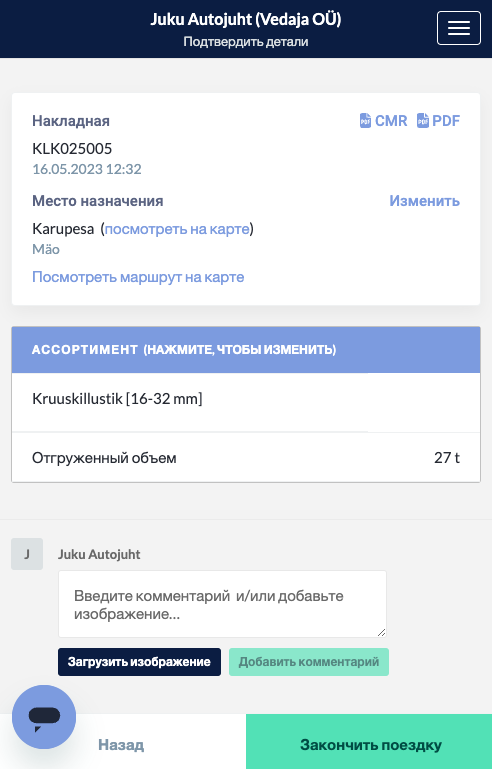492x769 pixels.
Task: Click the comment box resize handle
Action: click(x=381, y=632)
